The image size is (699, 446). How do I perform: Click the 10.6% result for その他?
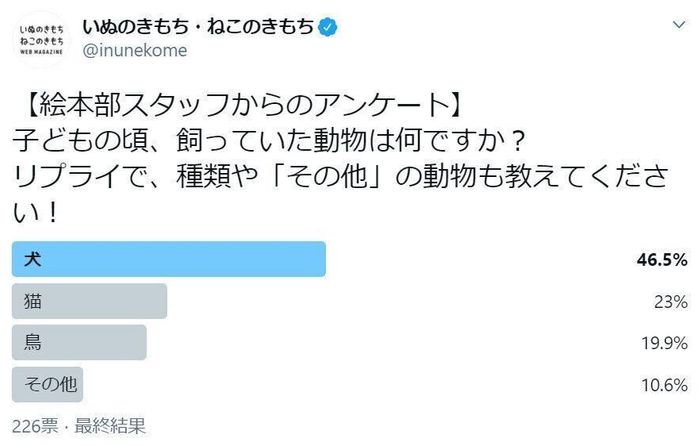click(664, 383)
